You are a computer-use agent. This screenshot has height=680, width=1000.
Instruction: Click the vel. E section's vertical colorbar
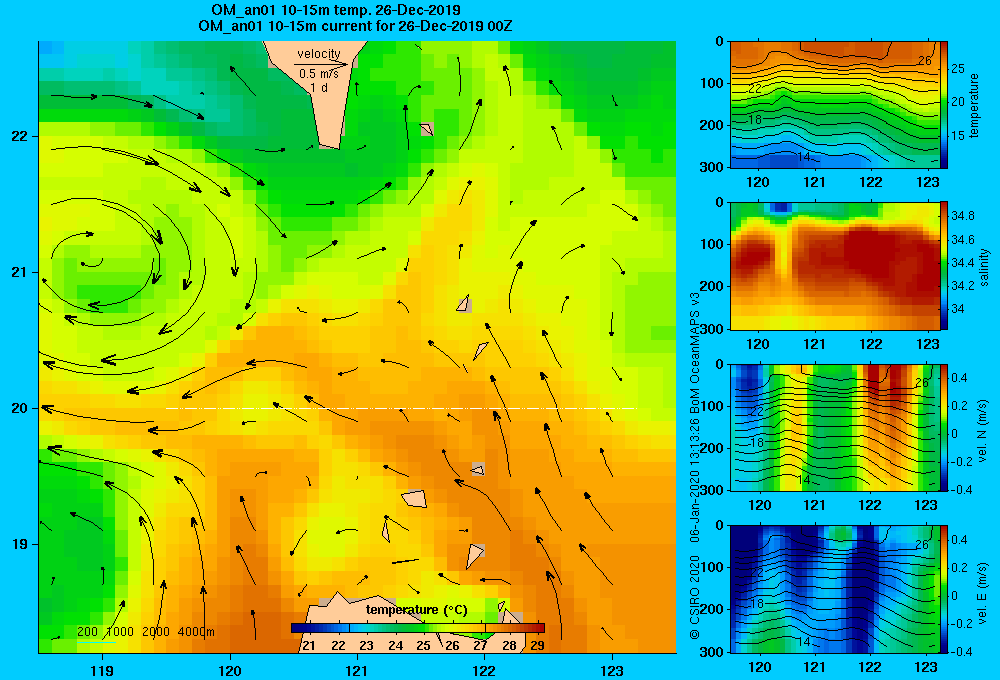[x=944, y=589]
